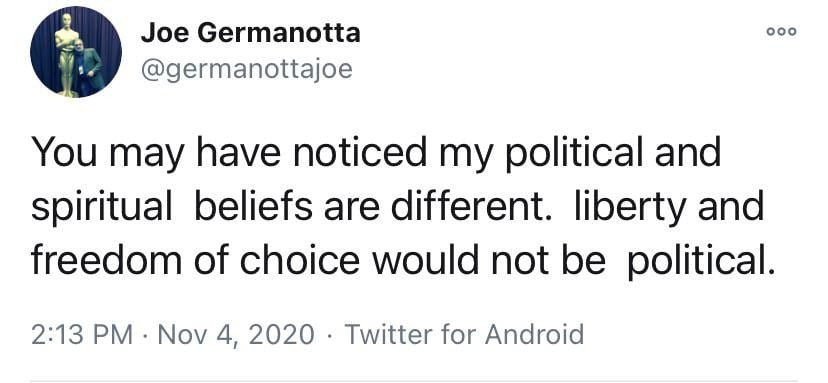This screenshot has width=828, height=383.
Task: Click the word "spiritual" in the tweet
Action: (101, 208)
